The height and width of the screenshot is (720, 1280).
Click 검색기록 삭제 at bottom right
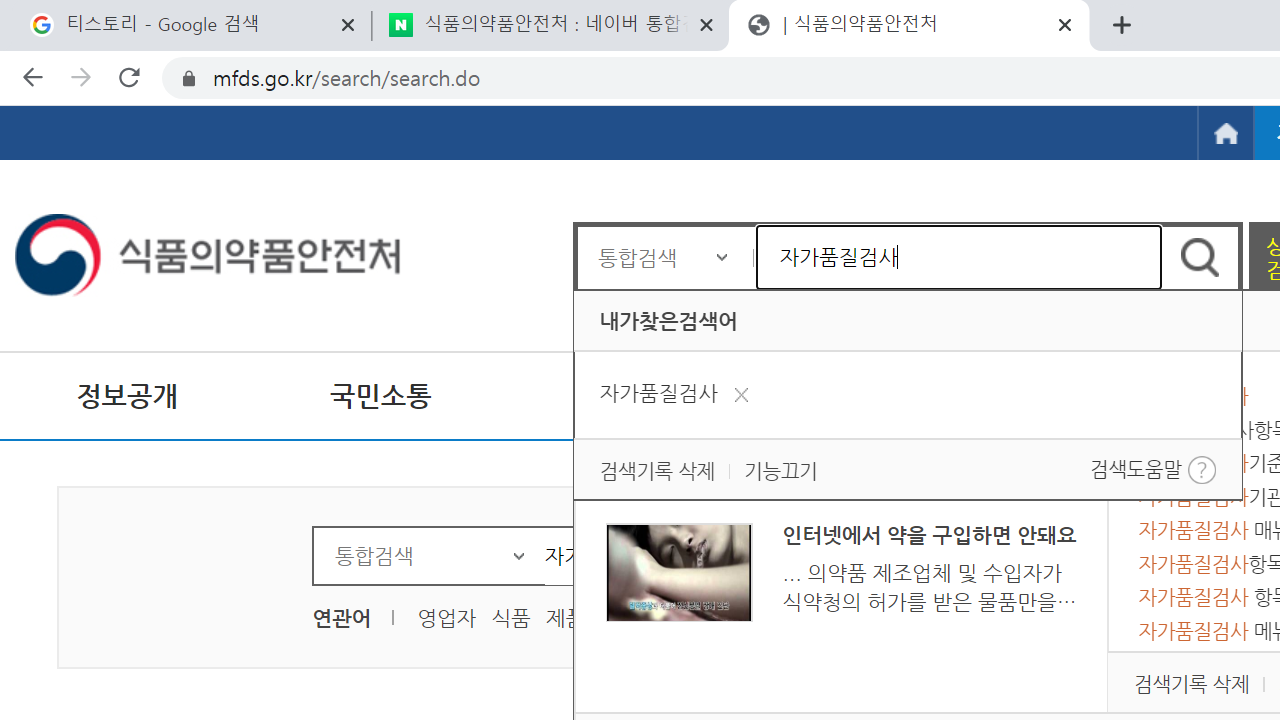1192,684
